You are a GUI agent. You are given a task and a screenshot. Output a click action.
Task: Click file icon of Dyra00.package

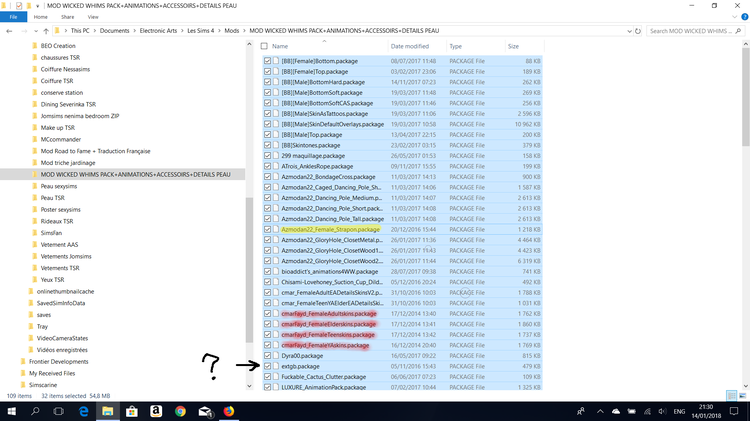point(276,355)
